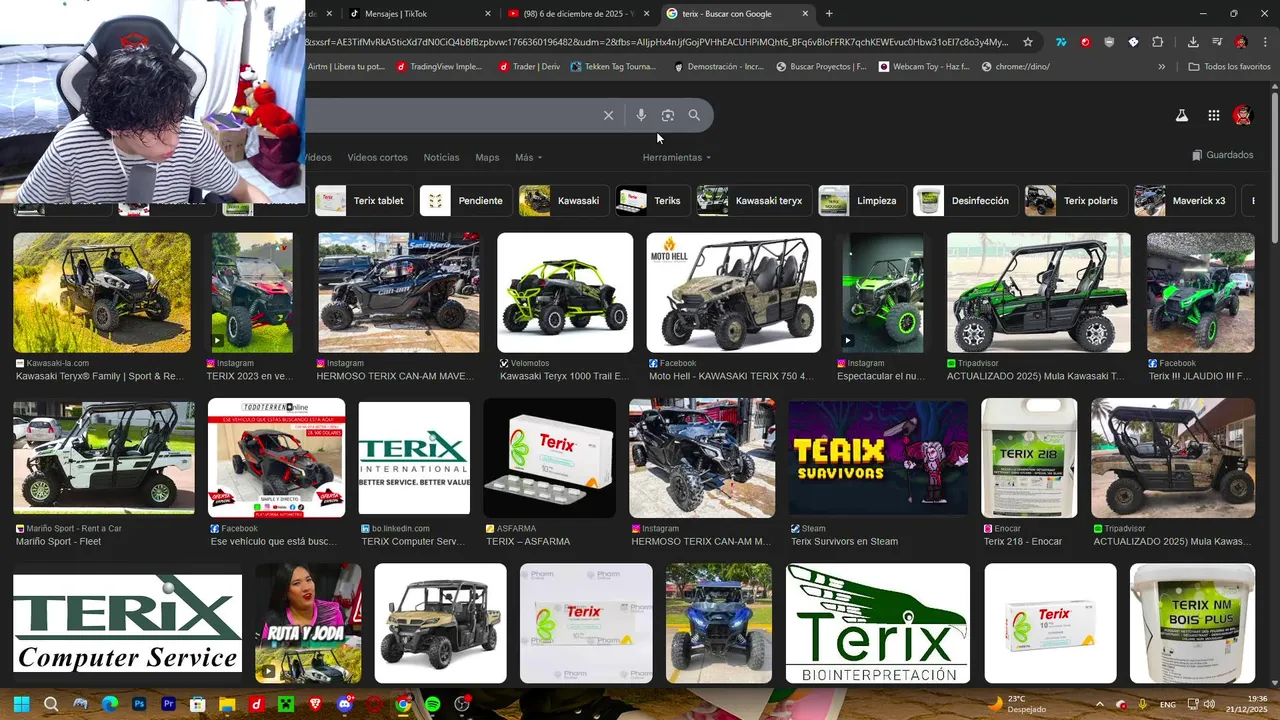Open Spotify from the taskbar

(x=433, y=704)
